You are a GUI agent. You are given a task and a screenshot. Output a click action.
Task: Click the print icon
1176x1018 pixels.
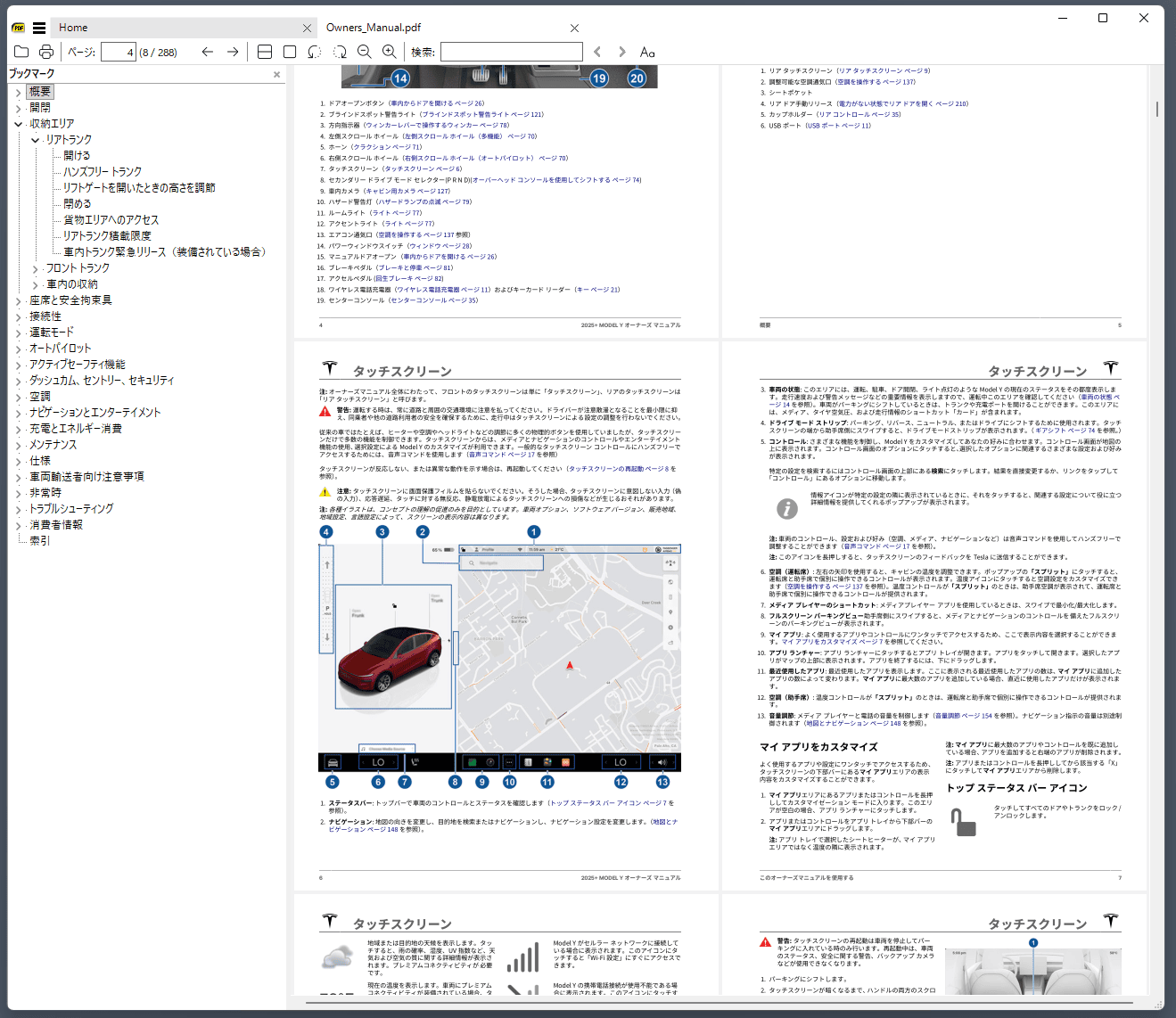click(x=46, y=52)
